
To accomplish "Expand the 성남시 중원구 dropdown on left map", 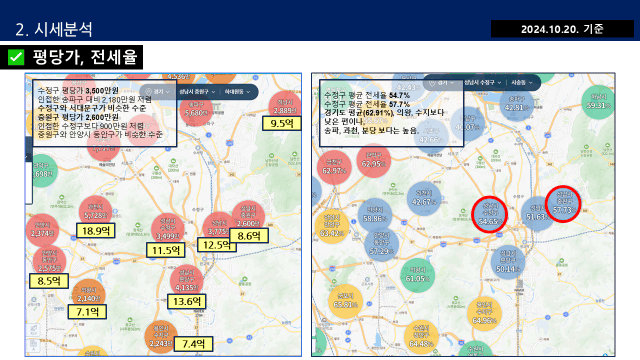I will (x=197, y=92).
